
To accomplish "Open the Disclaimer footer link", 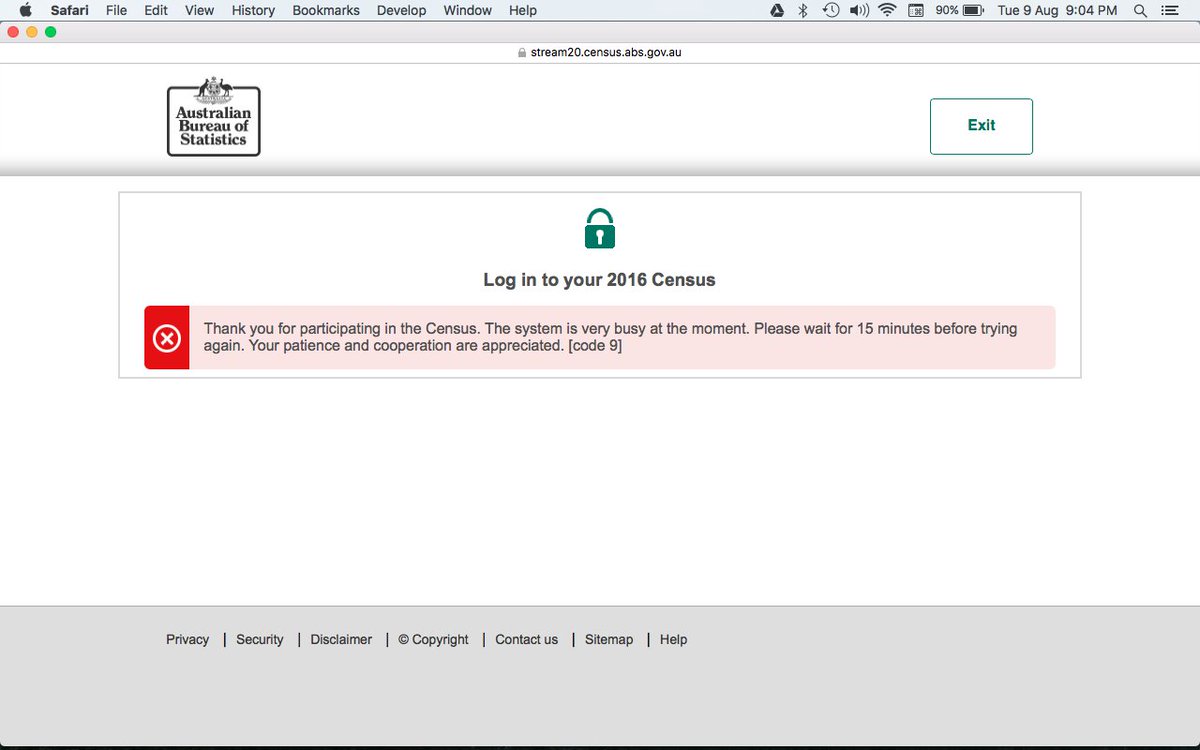I will tap(341, 640).
